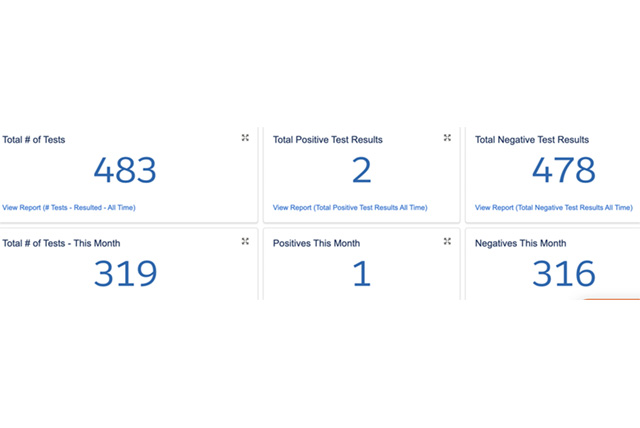Expand the Total # of Tests widget

point(245,138)
